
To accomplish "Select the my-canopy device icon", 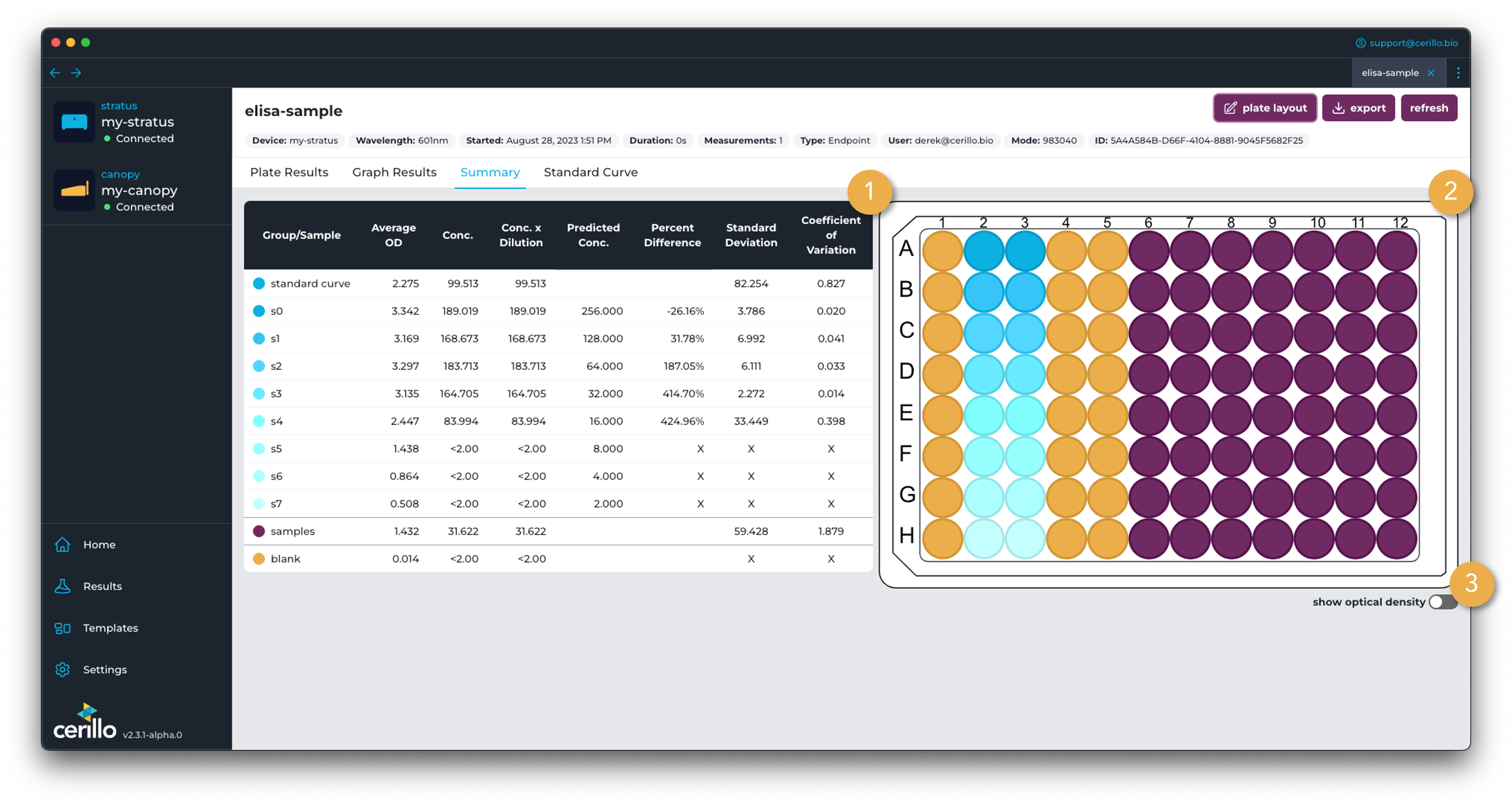I will [75, 190].
